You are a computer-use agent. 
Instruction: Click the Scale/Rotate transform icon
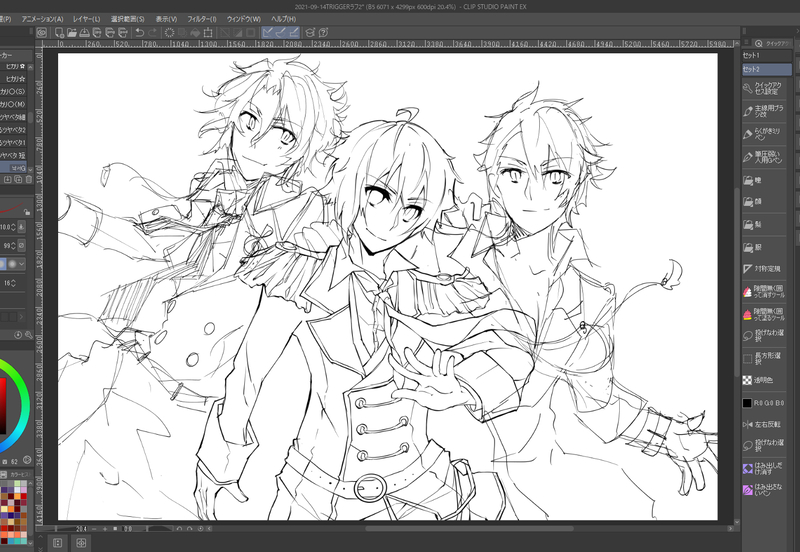coord(208,33)
